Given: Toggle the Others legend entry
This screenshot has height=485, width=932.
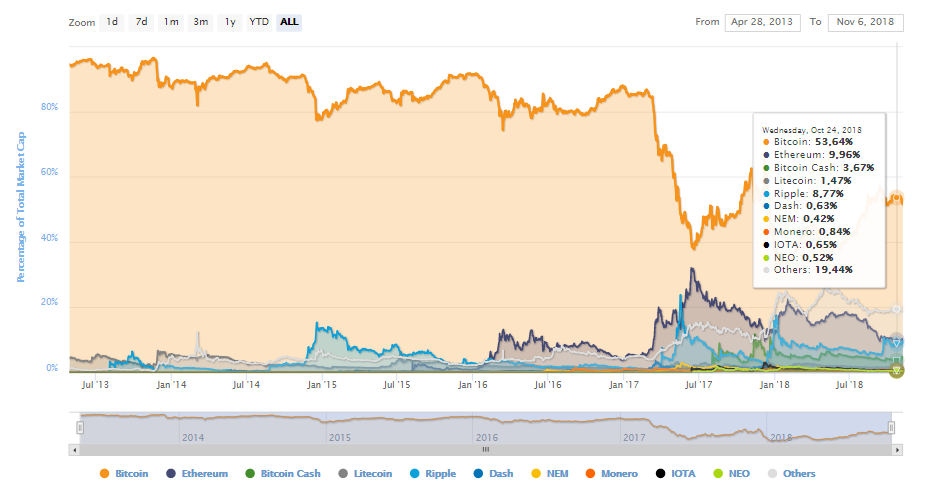Looking at the screenshot, I should [x=792, y=474].
